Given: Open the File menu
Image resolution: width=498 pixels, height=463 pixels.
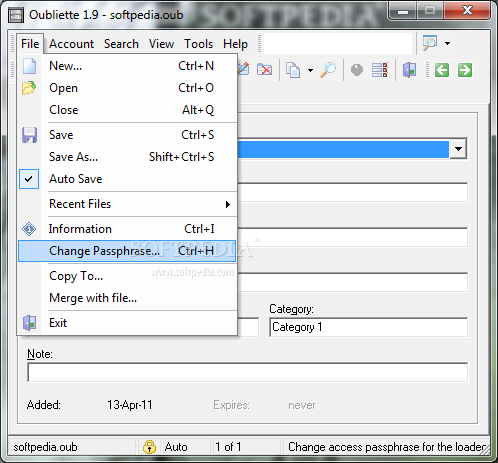Looking at the screenshot, I should tap(30, 44).
